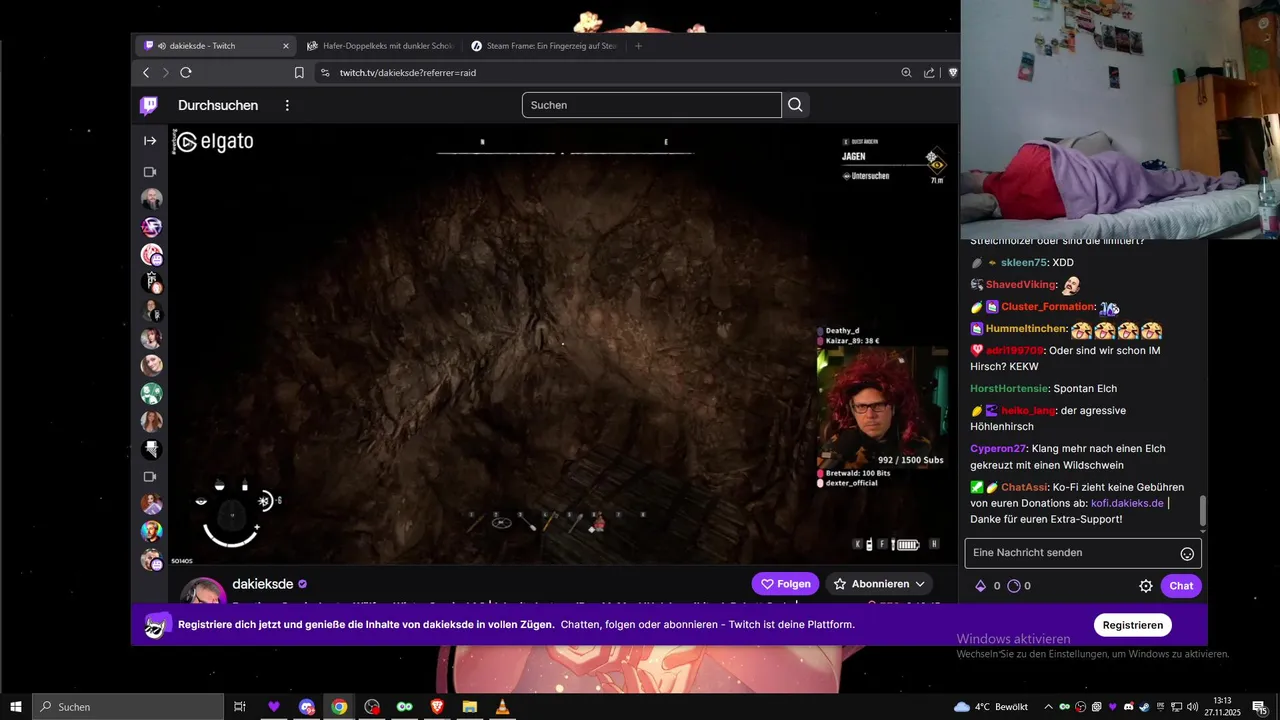Click the dakieksde channel avatar
The image size is (1280, 720).
pos(203,591)
